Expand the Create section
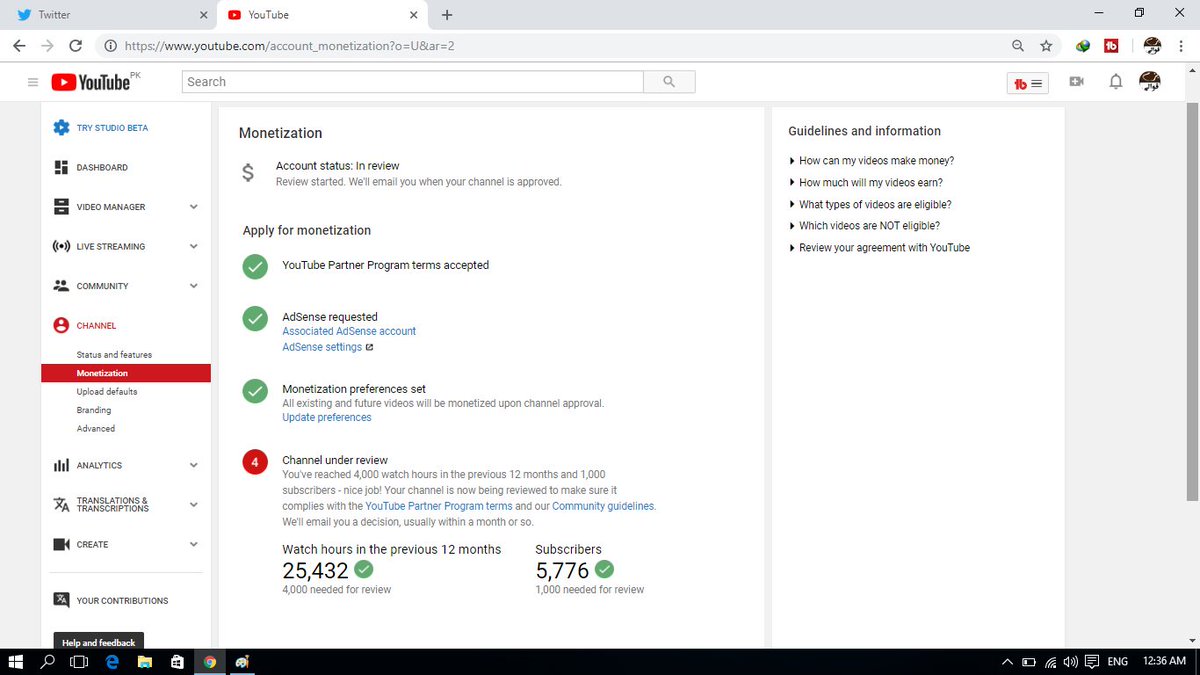 (194, 544)
